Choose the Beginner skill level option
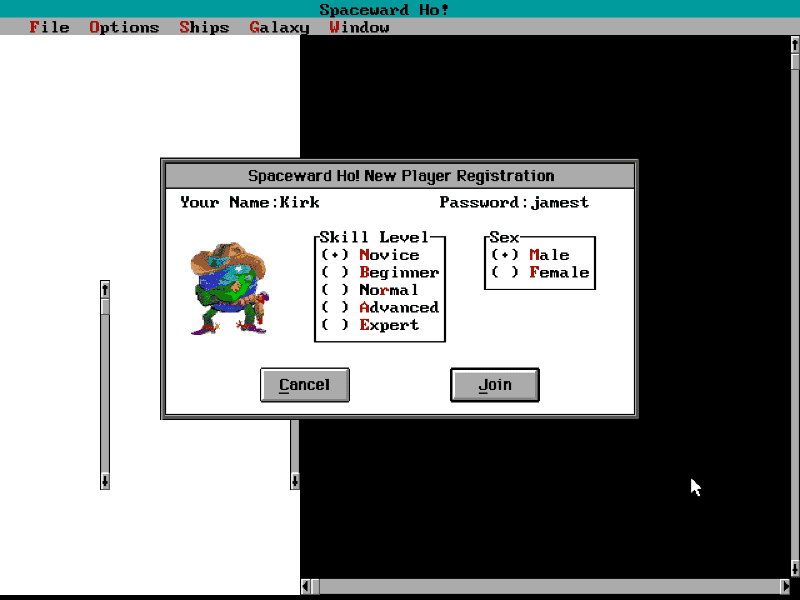 [336, 272]
